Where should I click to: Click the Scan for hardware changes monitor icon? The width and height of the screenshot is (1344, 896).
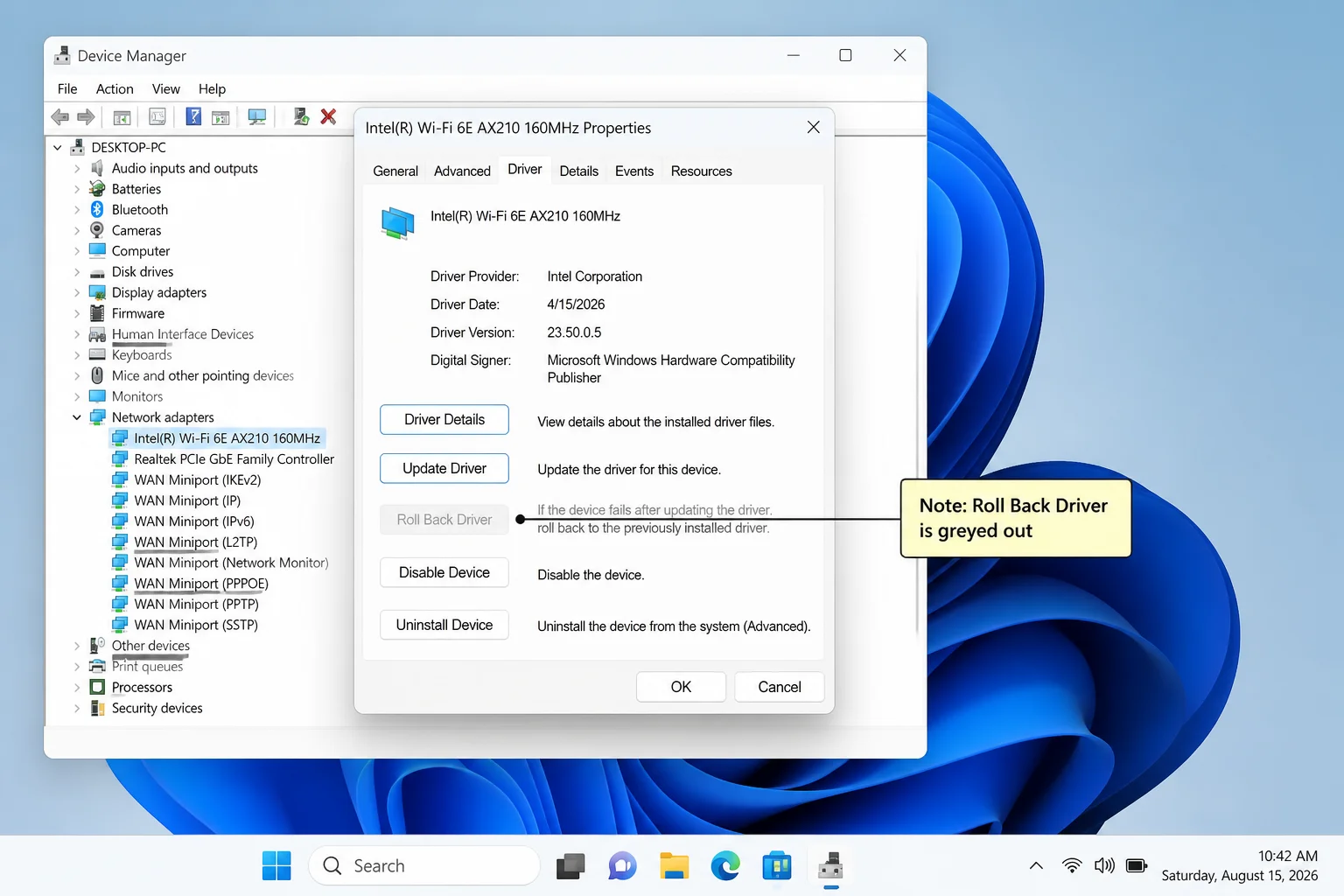(x=257, y=116)
